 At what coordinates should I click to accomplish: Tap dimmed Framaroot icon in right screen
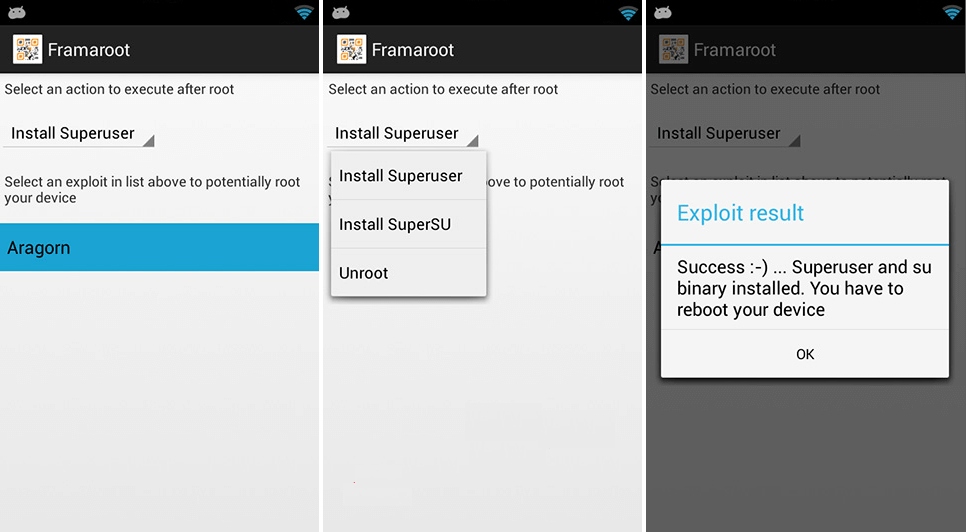coord(674,49)
